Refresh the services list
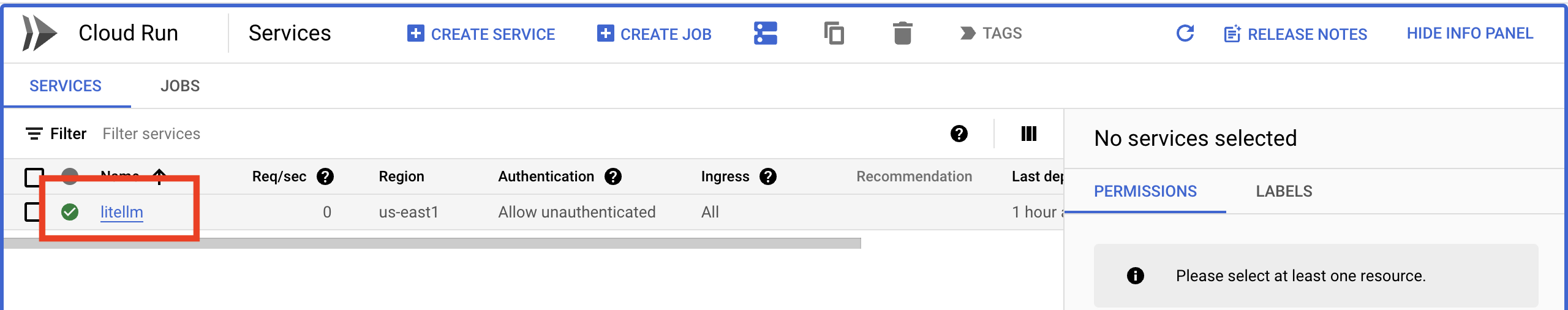Screen dimensions: 1568x310 [x=1185, y=33]
